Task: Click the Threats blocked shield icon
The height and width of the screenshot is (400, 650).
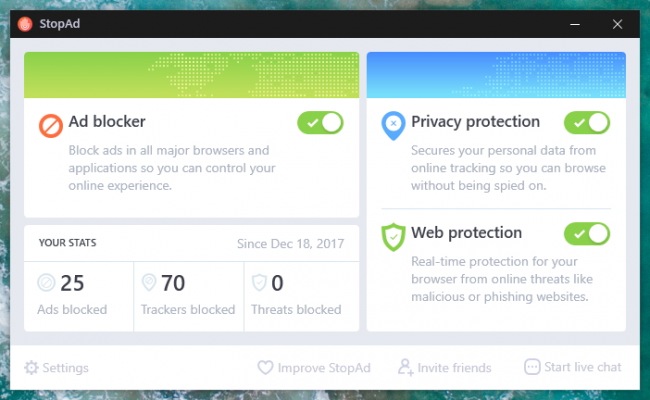Action: point(259,283)
